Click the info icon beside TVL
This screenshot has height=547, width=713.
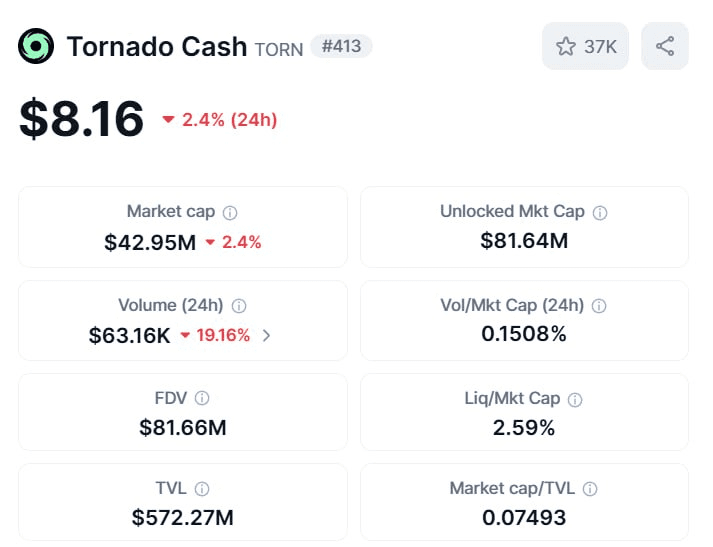(202, 489)
